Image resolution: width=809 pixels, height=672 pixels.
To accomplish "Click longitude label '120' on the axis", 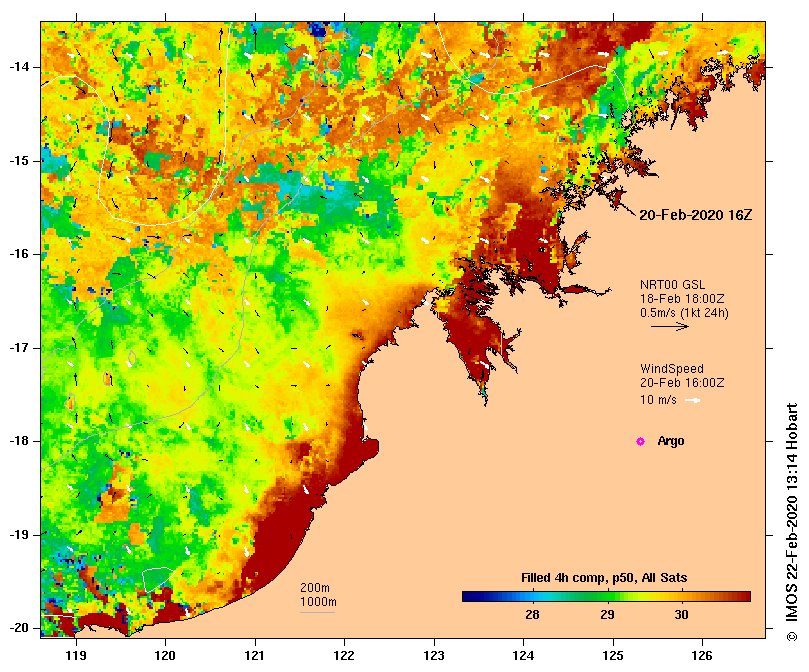I will 165,656.
